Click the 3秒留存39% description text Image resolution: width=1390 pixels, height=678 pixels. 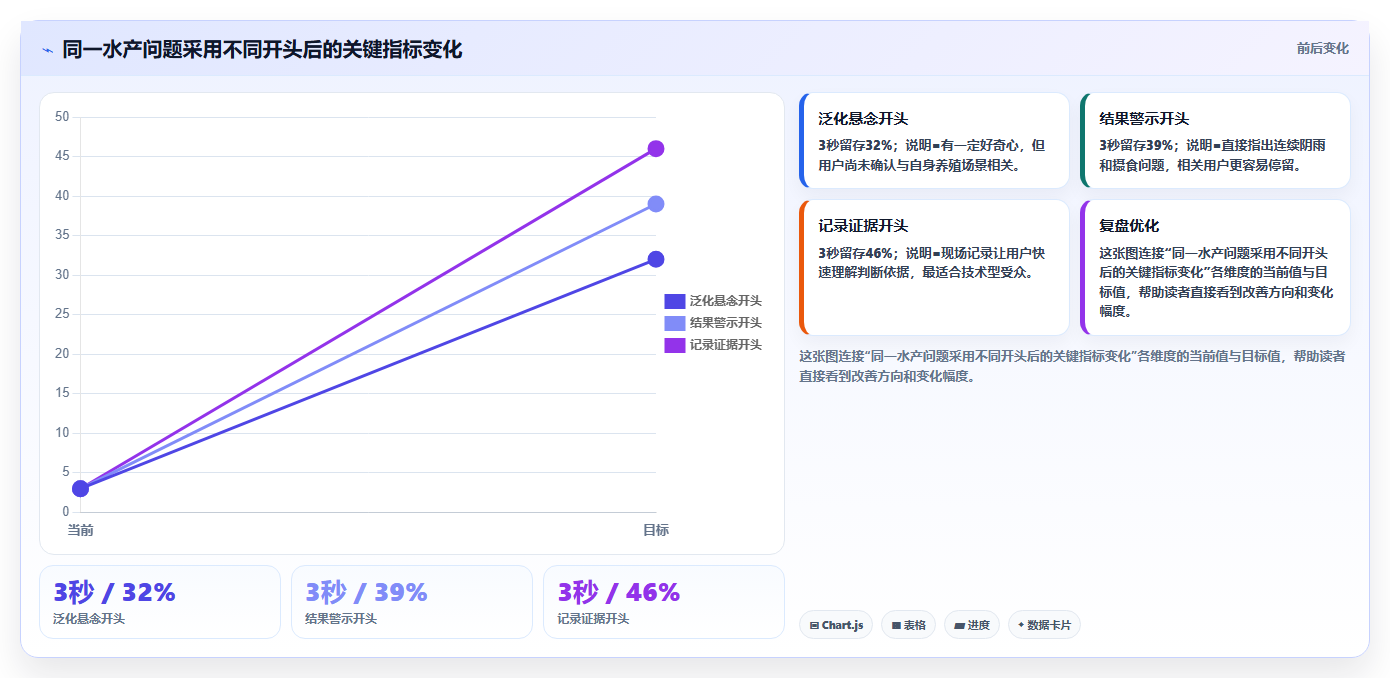pyautogui.click(x=1213, y=155)
